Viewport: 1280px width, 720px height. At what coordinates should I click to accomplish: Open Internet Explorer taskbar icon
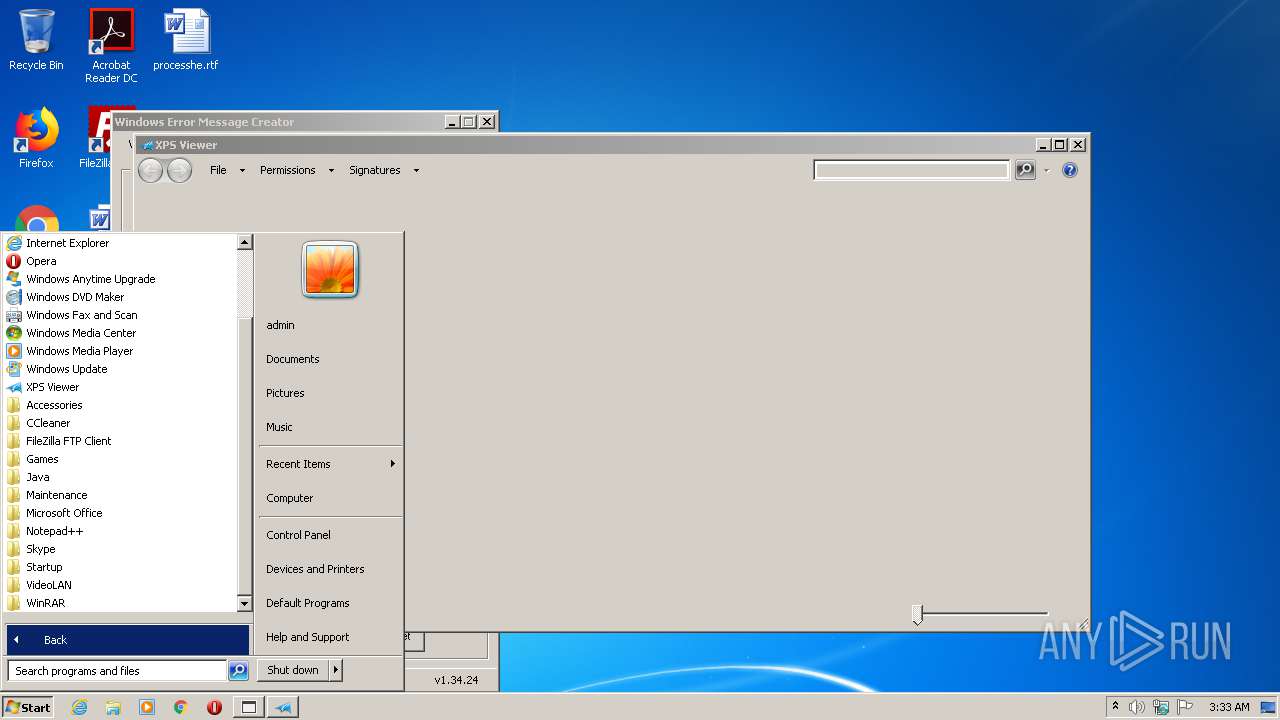pos(79,707)
